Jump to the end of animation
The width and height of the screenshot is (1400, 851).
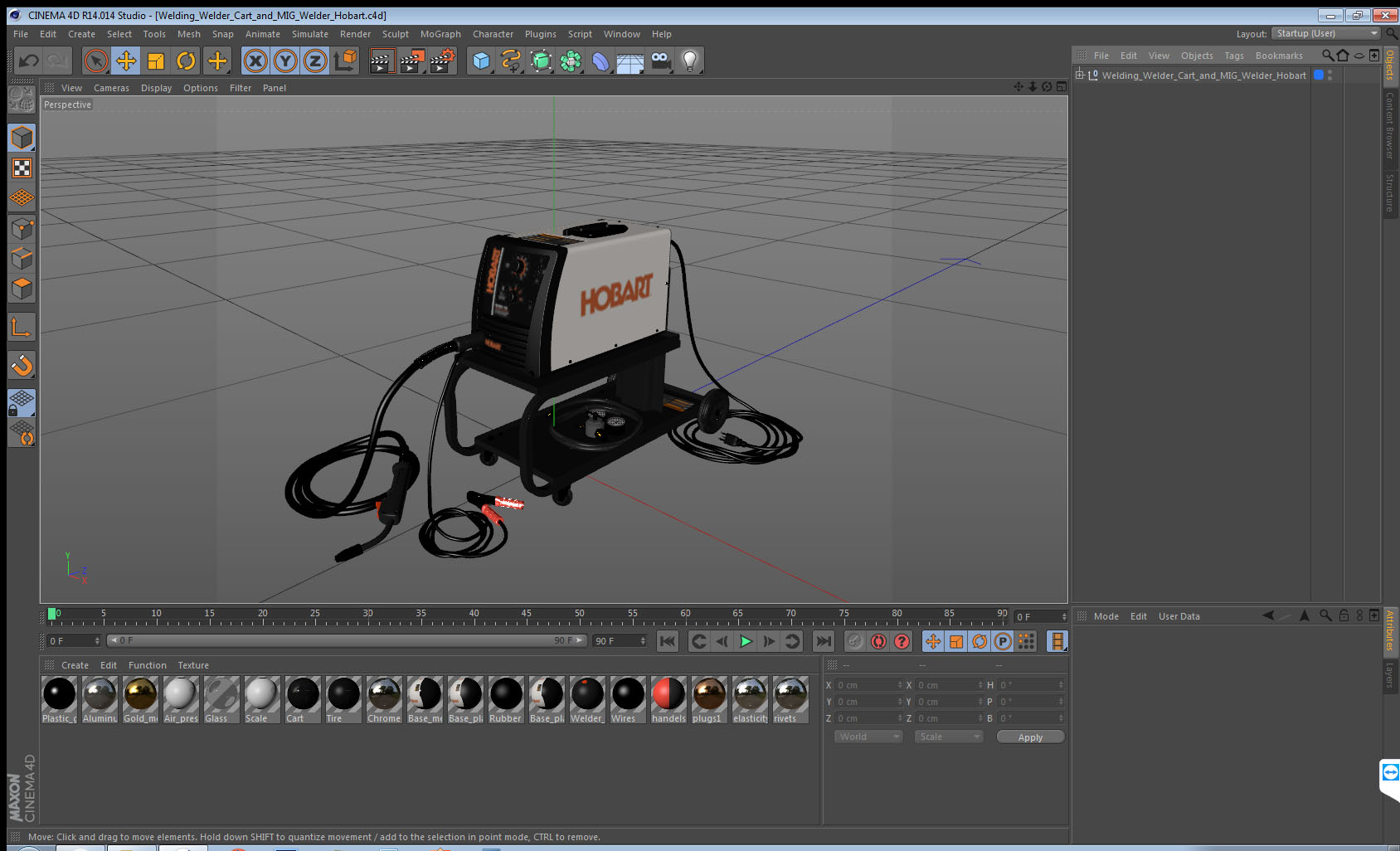[824, 641]
